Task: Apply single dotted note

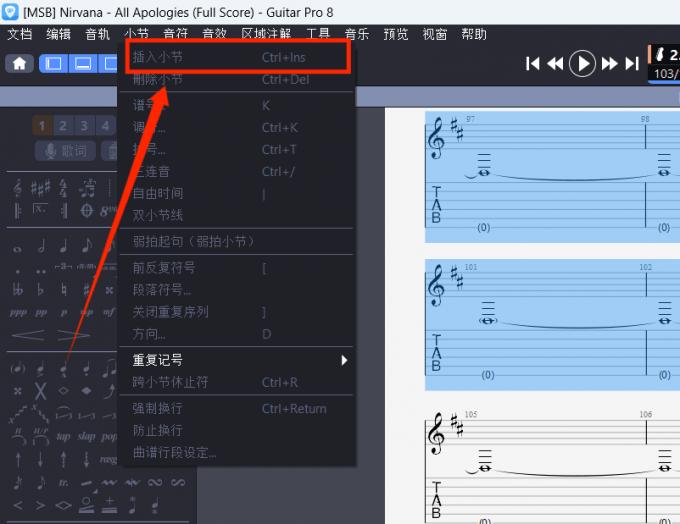Action: point(17,272)
